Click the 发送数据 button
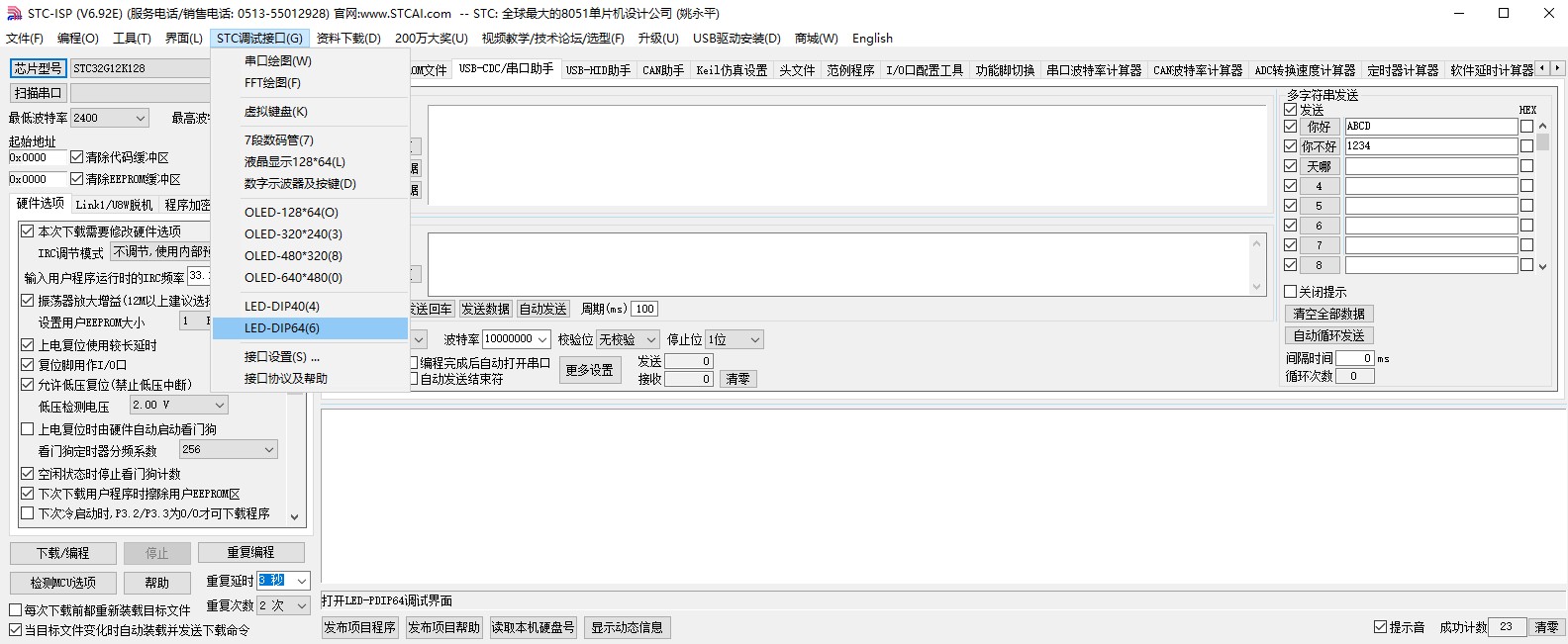Image resolution: width=1568 pixels, height=644 pixels. click(485, 309)
